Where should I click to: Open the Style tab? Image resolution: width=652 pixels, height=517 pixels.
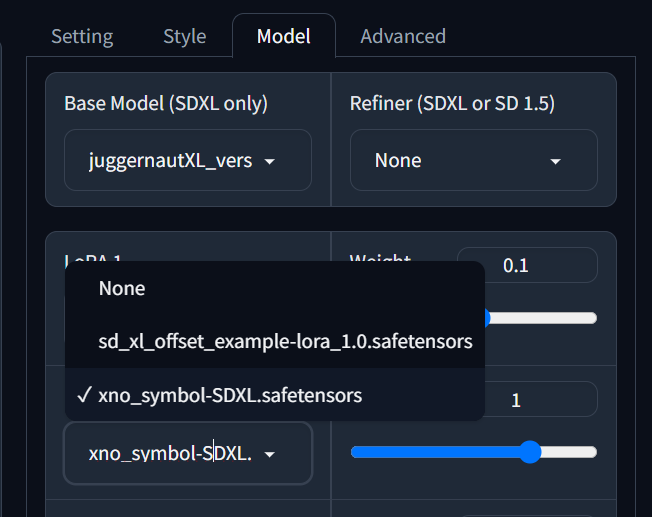(184, 37)
